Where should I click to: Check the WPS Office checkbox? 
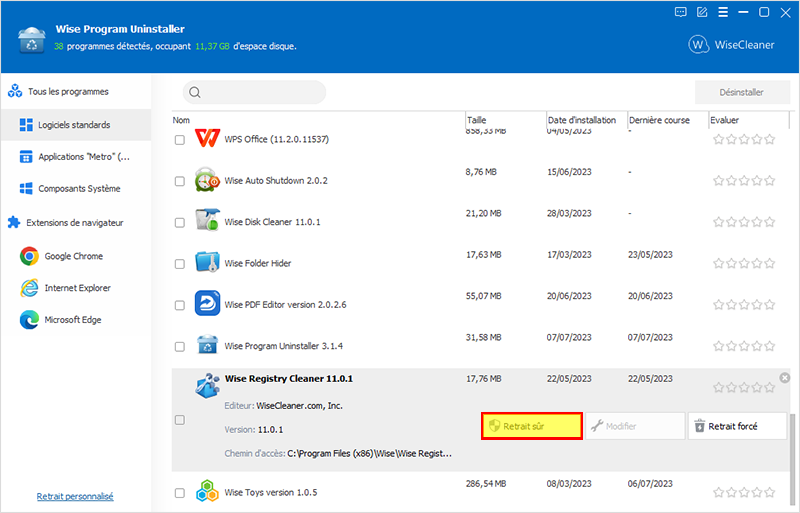(x=180, y=140)
